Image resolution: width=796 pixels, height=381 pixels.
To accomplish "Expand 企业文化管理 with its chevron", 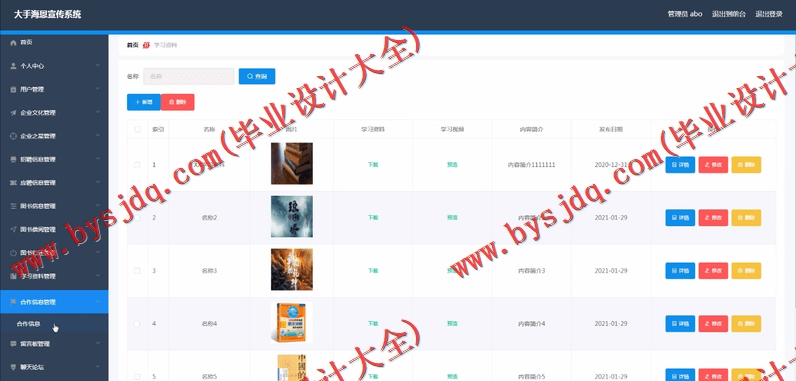I will click(x=97, y=113).
